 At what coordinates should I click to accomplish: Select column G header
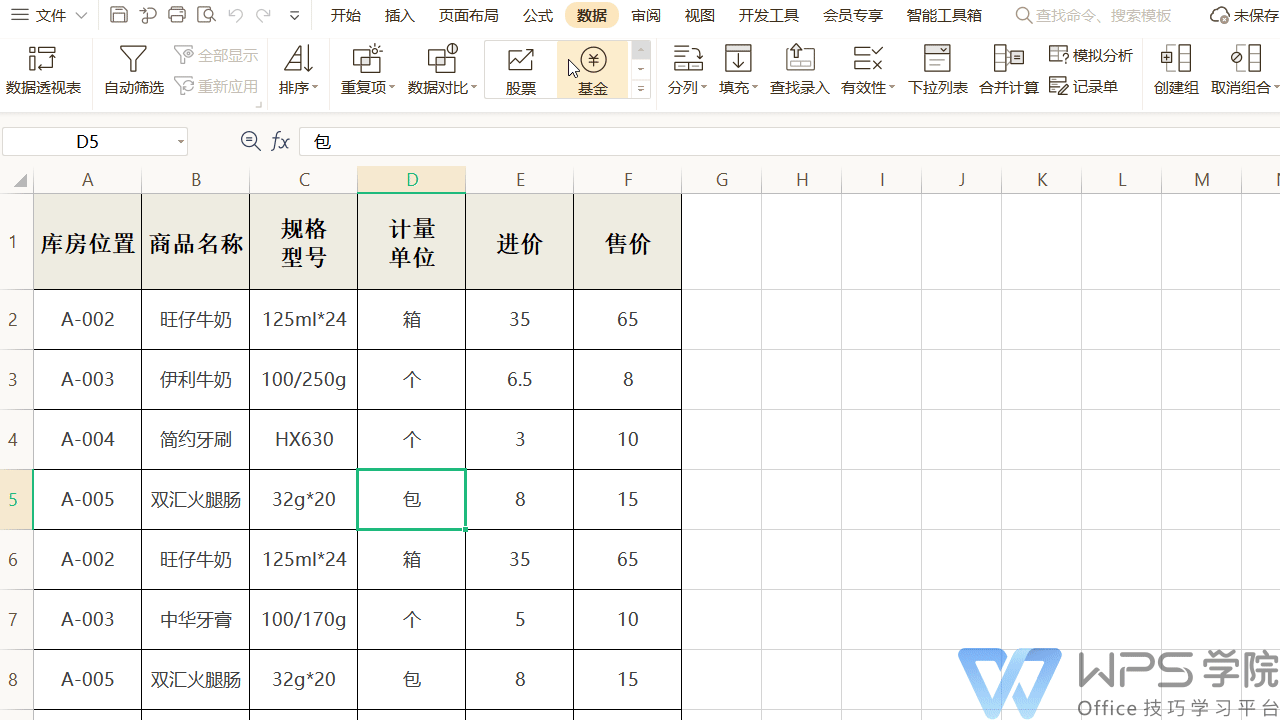(722, 180)
